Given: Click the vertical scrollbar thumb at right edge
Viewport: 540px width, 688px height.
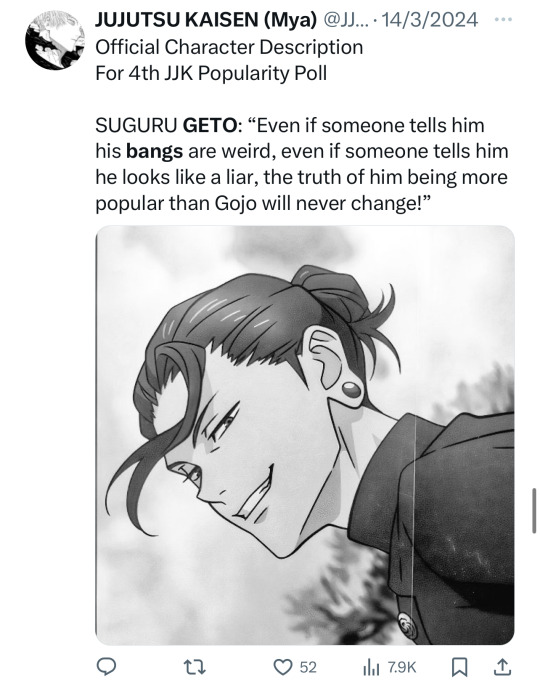Looking at the screenshot, I should [x=534, y=510].
